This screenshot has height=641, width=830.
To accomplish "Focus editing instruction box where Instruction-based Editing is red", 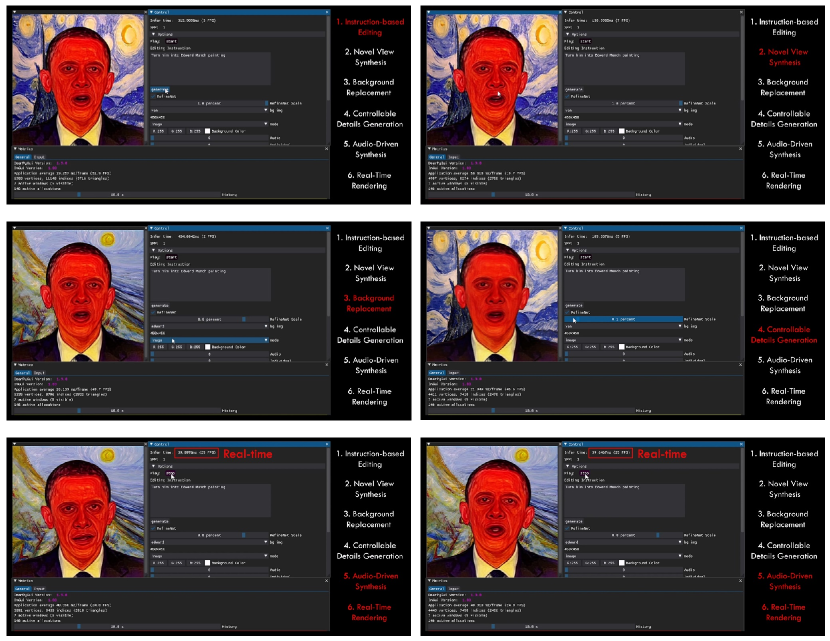I will [211, 68].
